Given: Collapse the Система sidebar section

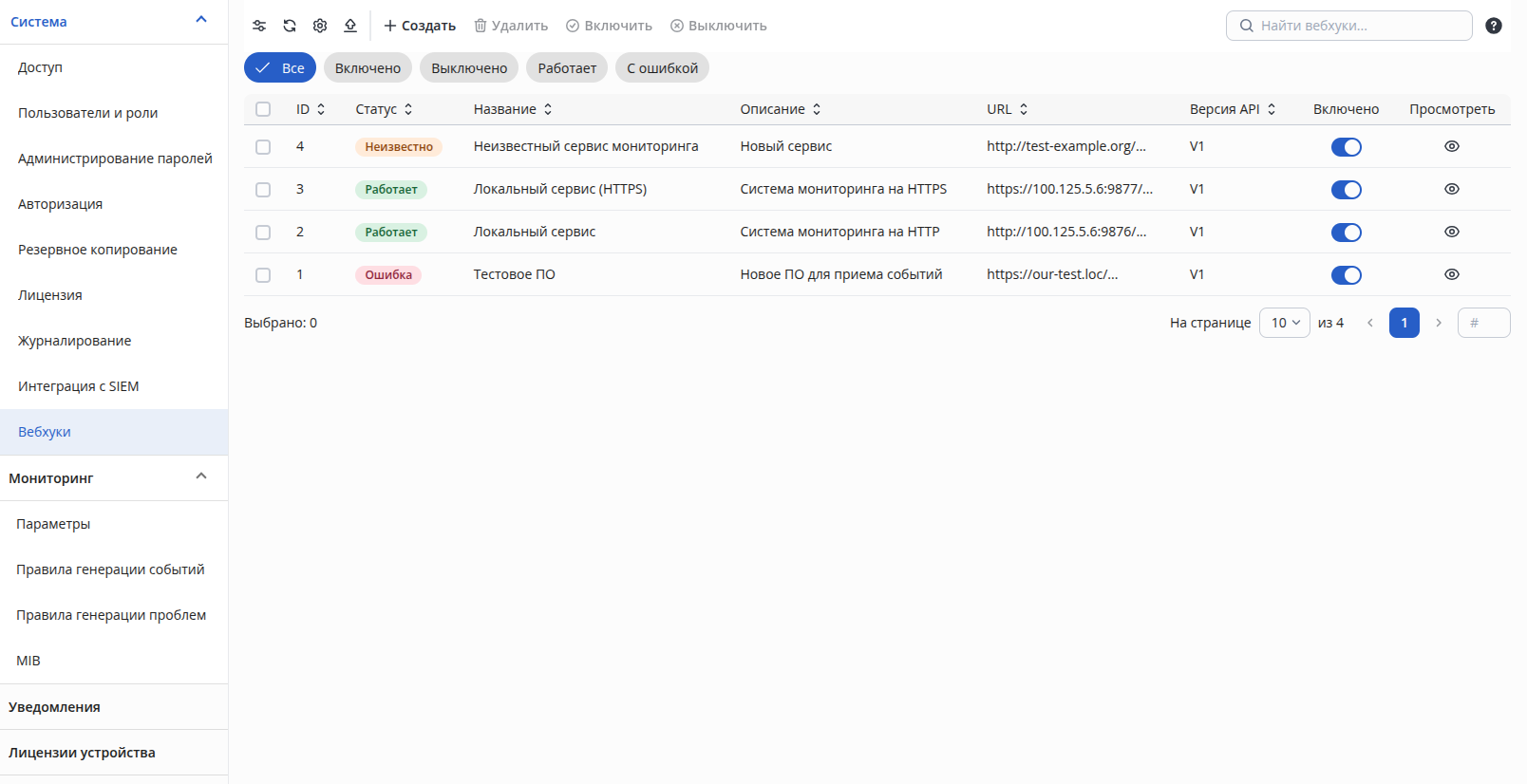Looking at the screenshot, I should (201, 20).
